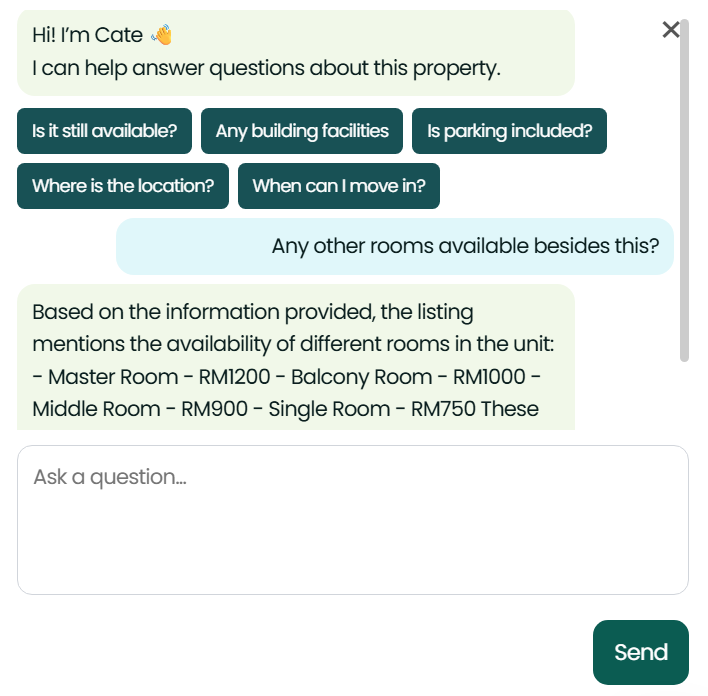
Task: Click "Based on the information provided" reply text
Action: (252, 312)
